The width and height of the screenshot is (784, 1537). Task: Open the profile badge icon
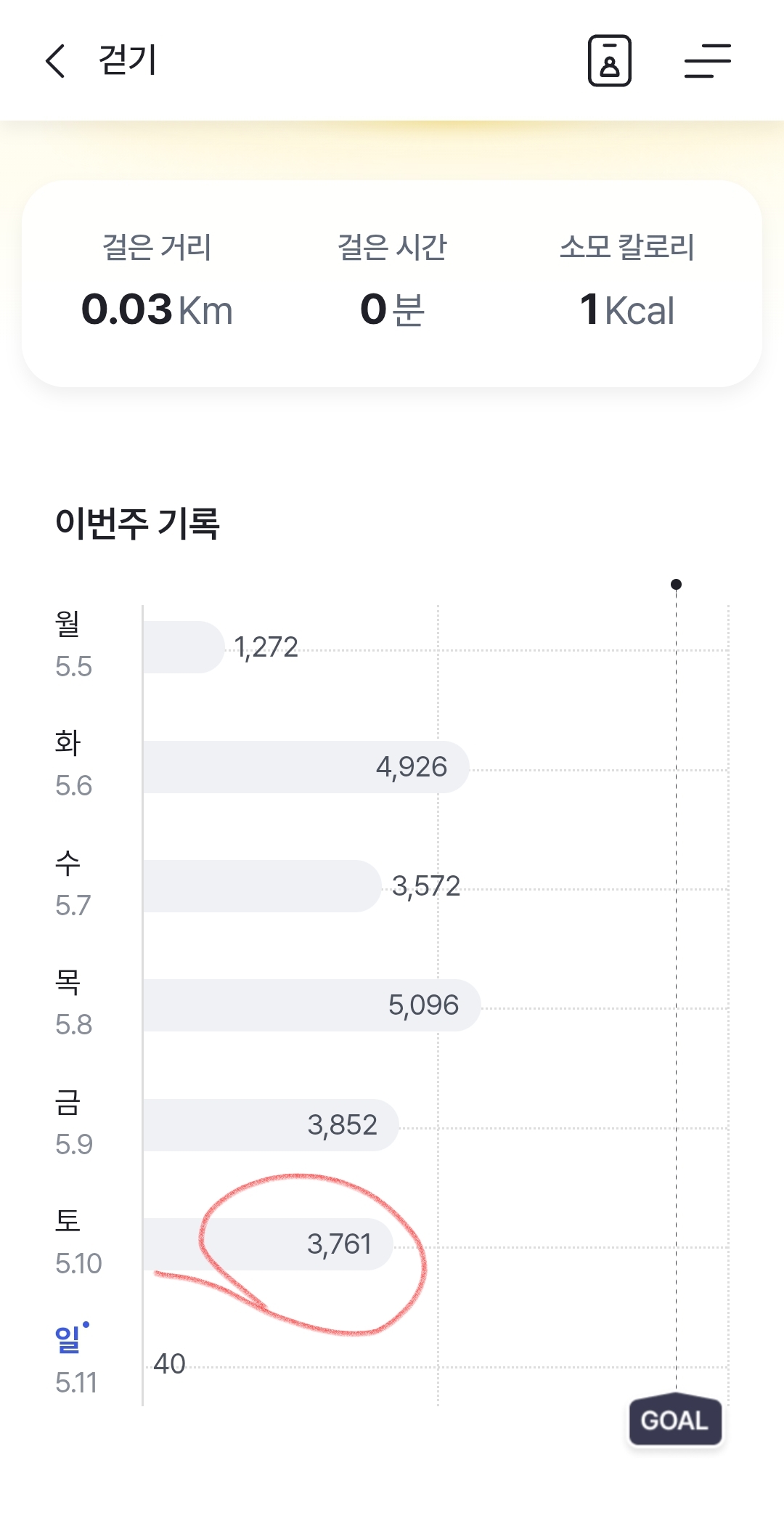tap(609, 60)
